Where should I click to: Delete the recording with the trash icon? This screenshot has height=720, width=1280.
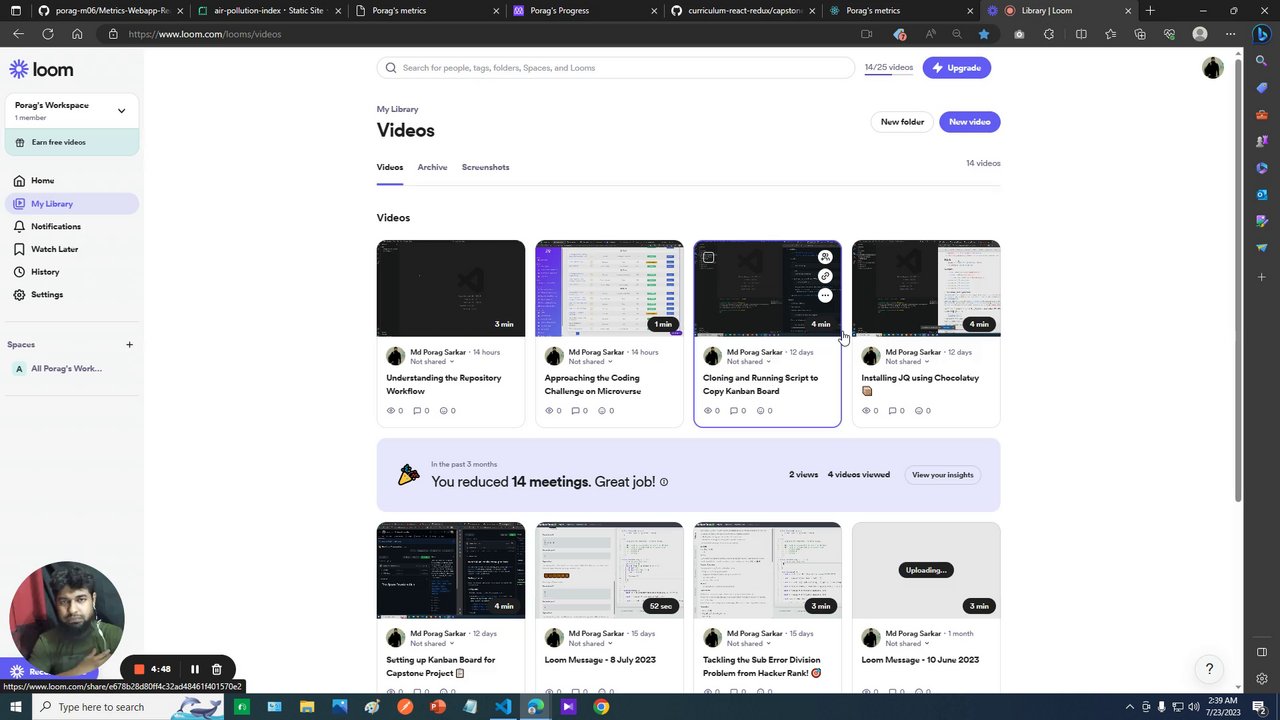tap(216, 669)
